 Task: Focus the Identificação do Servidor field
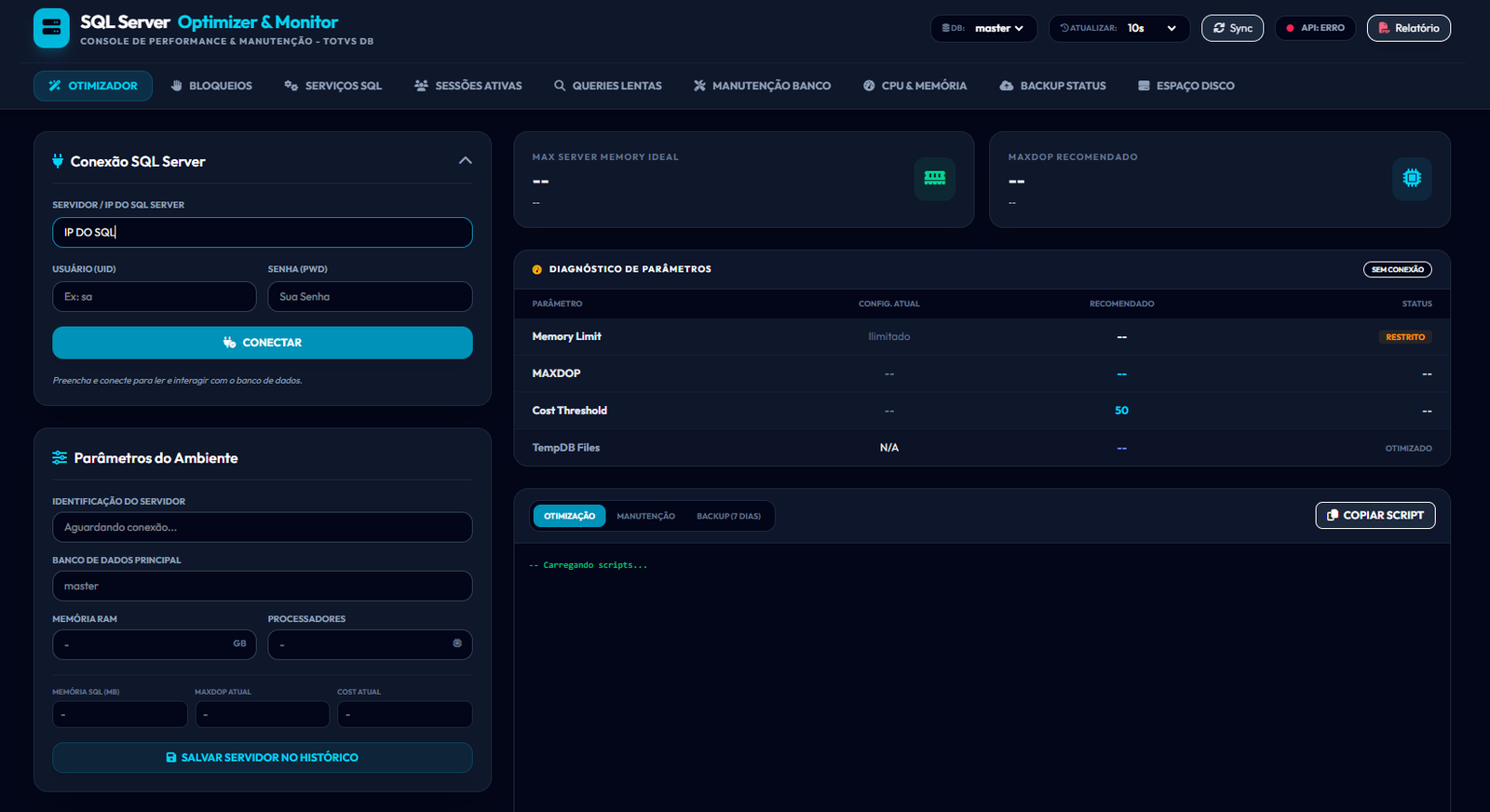pos(263,527)
